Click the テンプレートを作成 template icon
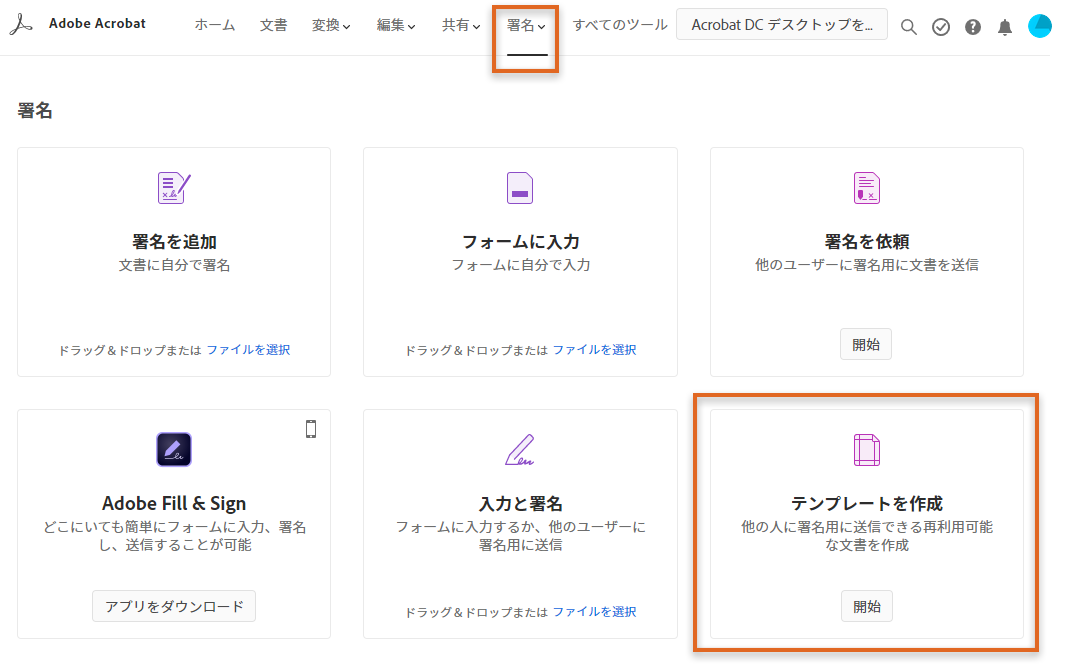 (866, 450)
